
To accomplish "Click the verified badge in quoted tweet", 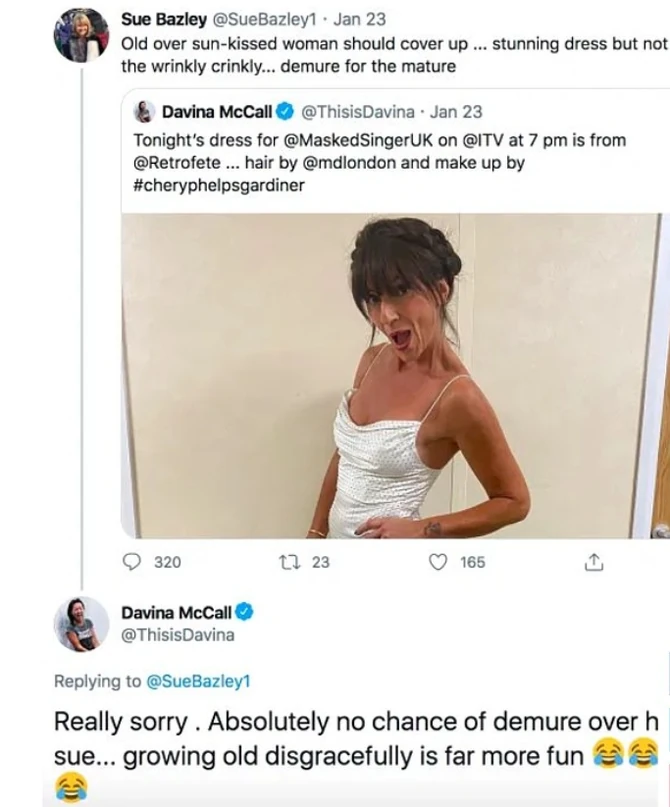I will [x=283, y=112].
